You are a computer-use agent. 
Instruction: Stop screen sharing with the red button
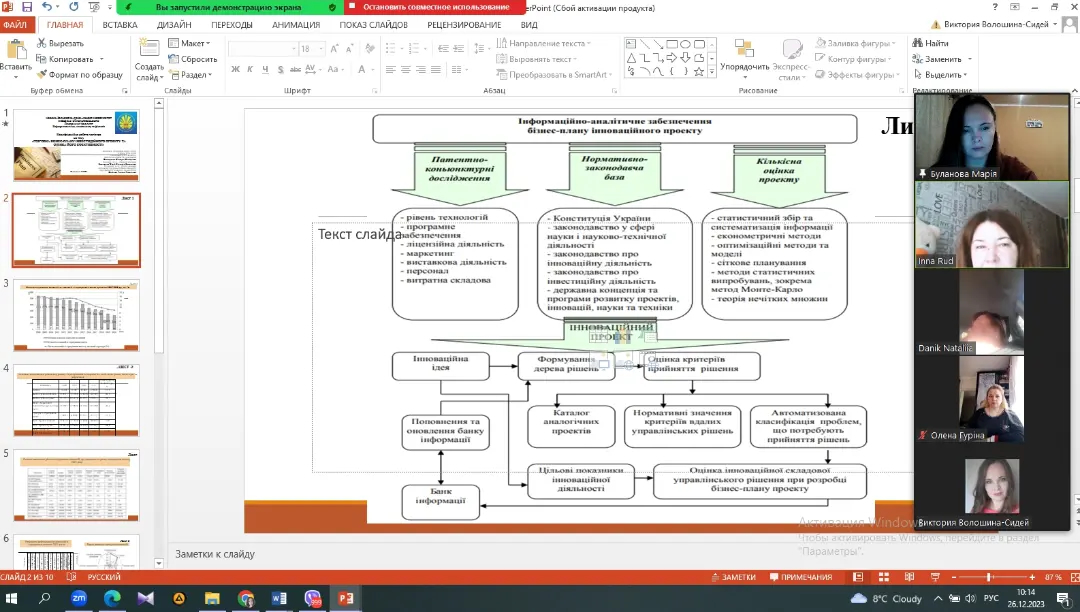pyautogui.click(x=435, y=7)
